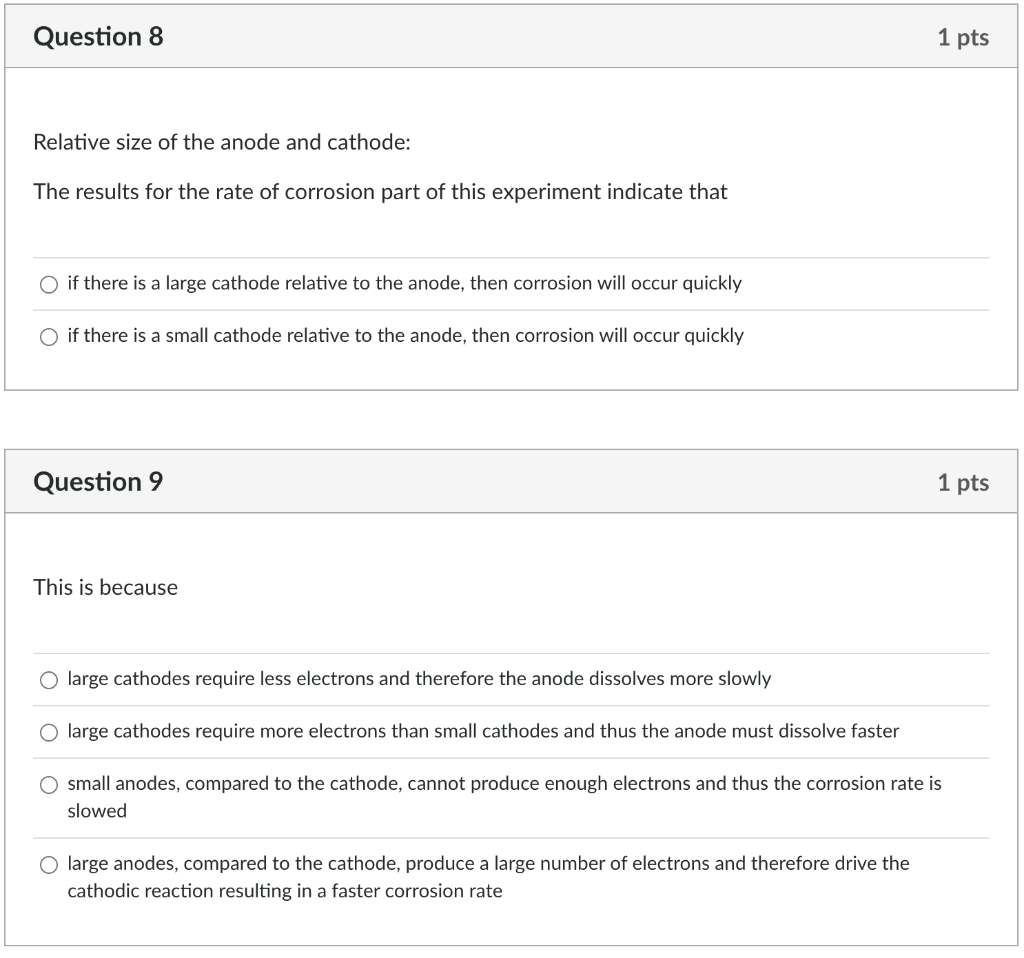Click the 'results for the rate of corrosion' prompt
1024x958 pixels.
[380, 192]
